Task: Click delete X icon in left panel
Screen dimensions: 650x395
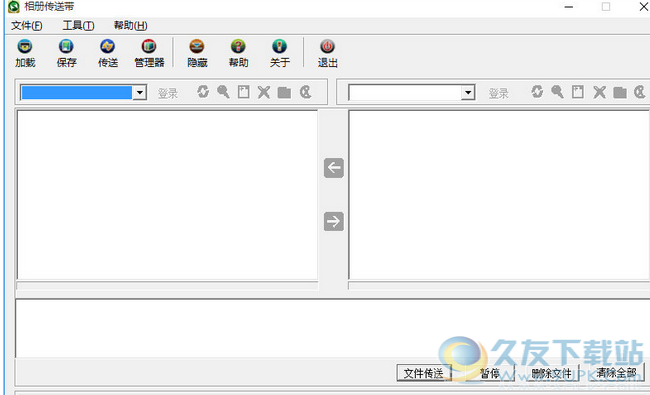Action: 264,92
